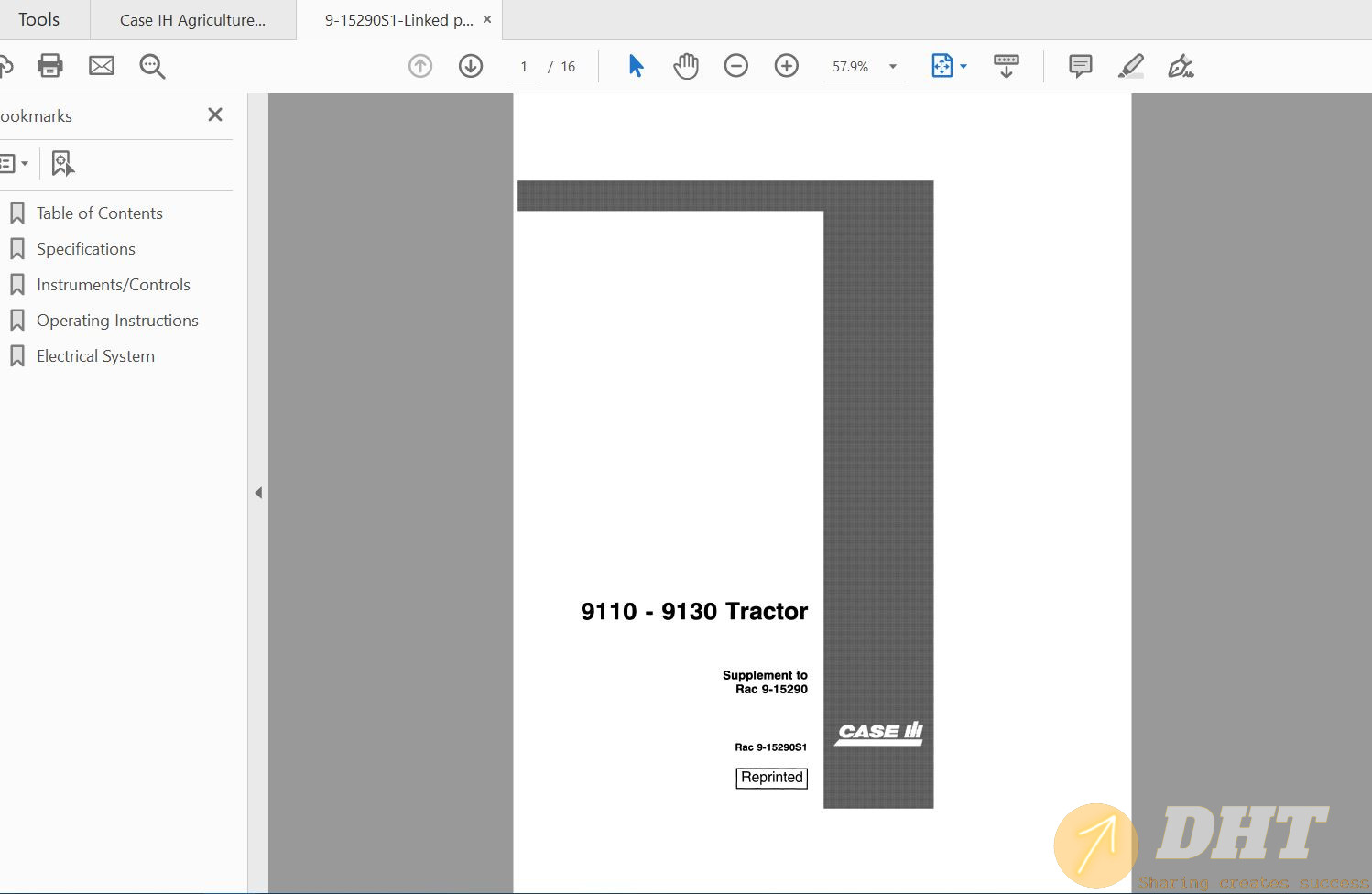Click the page number field

pyautogui.click(x=524, y=67)
